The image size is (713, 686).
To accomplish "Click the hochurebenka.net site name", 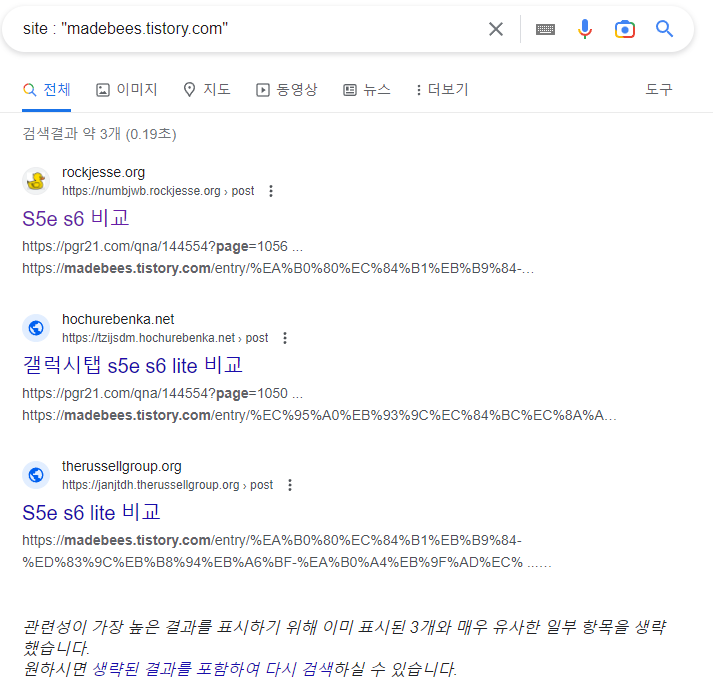I will pyautogui.click(x=118, y=319).
